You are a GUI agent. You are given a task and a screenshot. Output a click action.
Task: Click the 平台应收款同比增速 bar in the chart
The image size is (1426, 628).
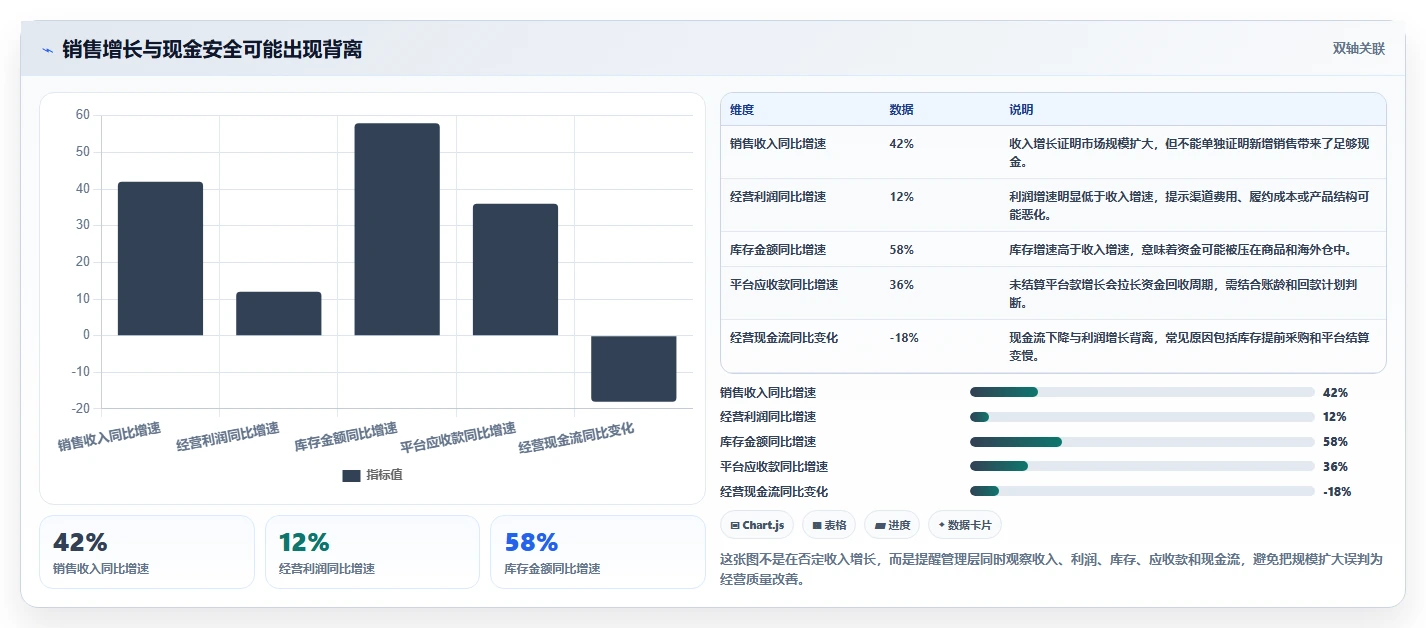coord(515,270)
